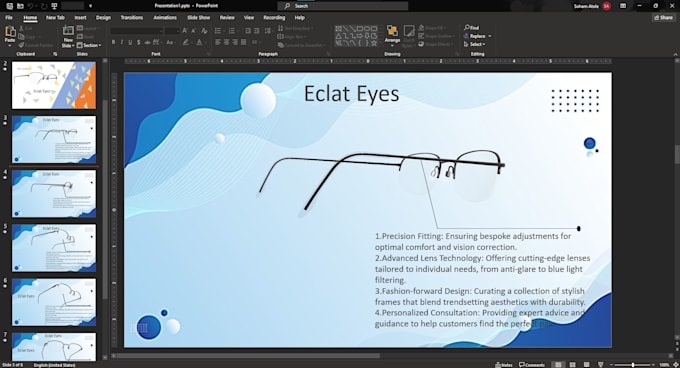Open the font size dropdown
The height and width of the screenshot is (368, 680).
click(x=177, y=31)
